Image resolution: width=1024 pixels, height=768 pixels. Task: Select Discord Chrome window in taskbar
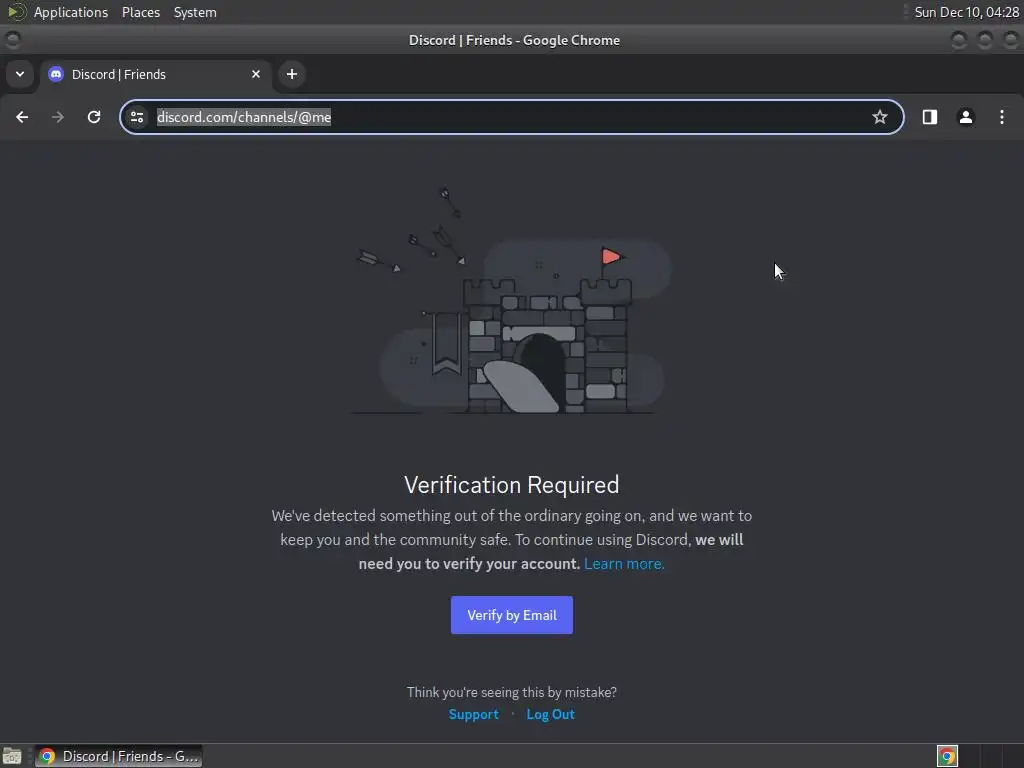click(x=118, y=756)
